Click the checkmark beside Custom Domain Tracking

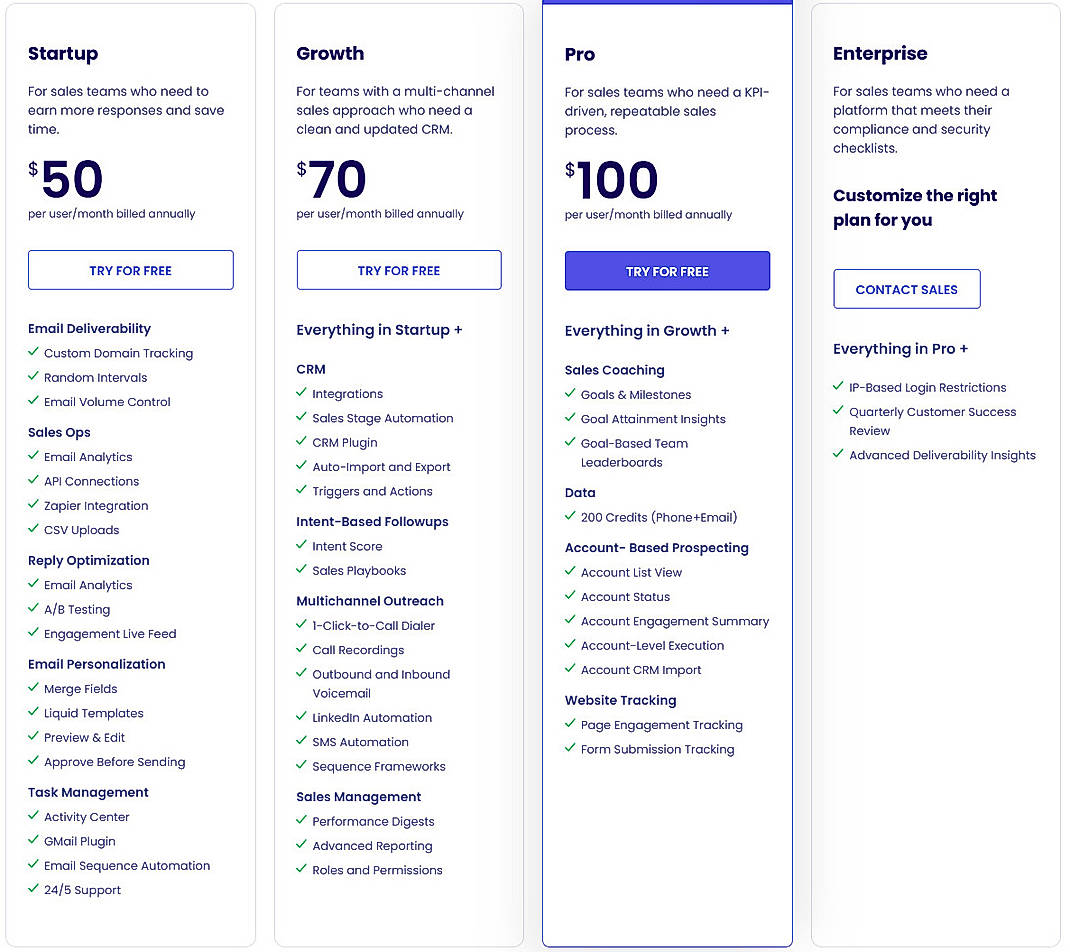point(32,354)
